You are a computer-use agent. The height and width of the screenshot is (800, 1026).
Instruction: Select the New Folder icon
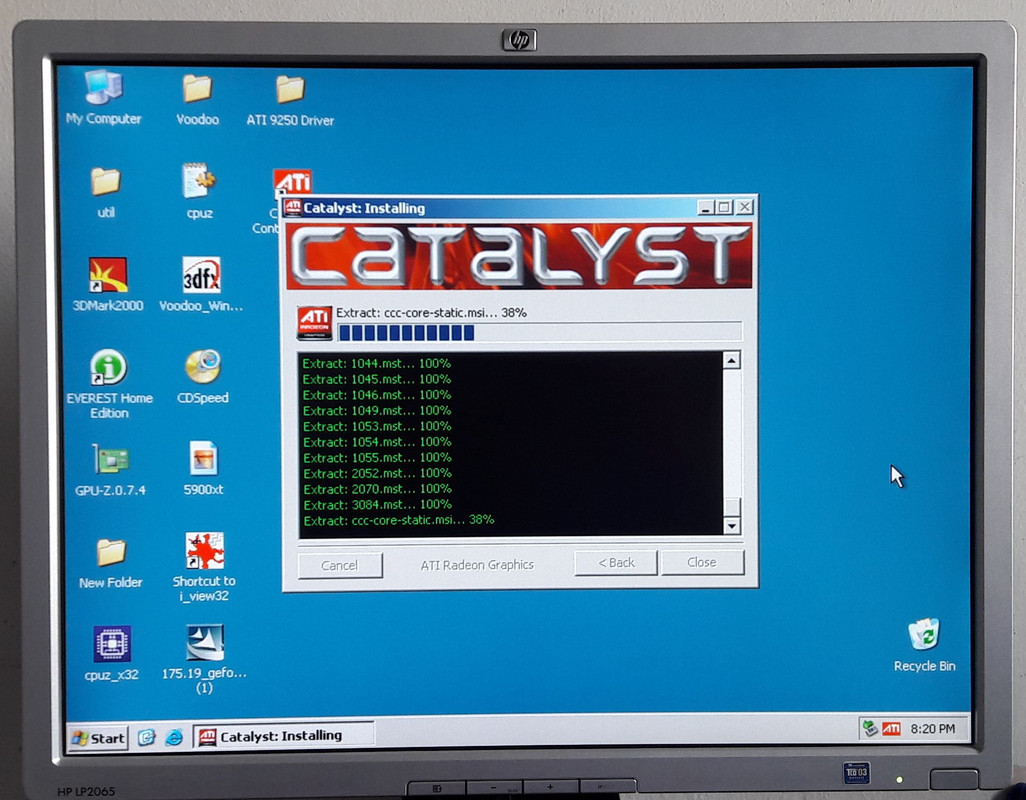pos(111,553)
